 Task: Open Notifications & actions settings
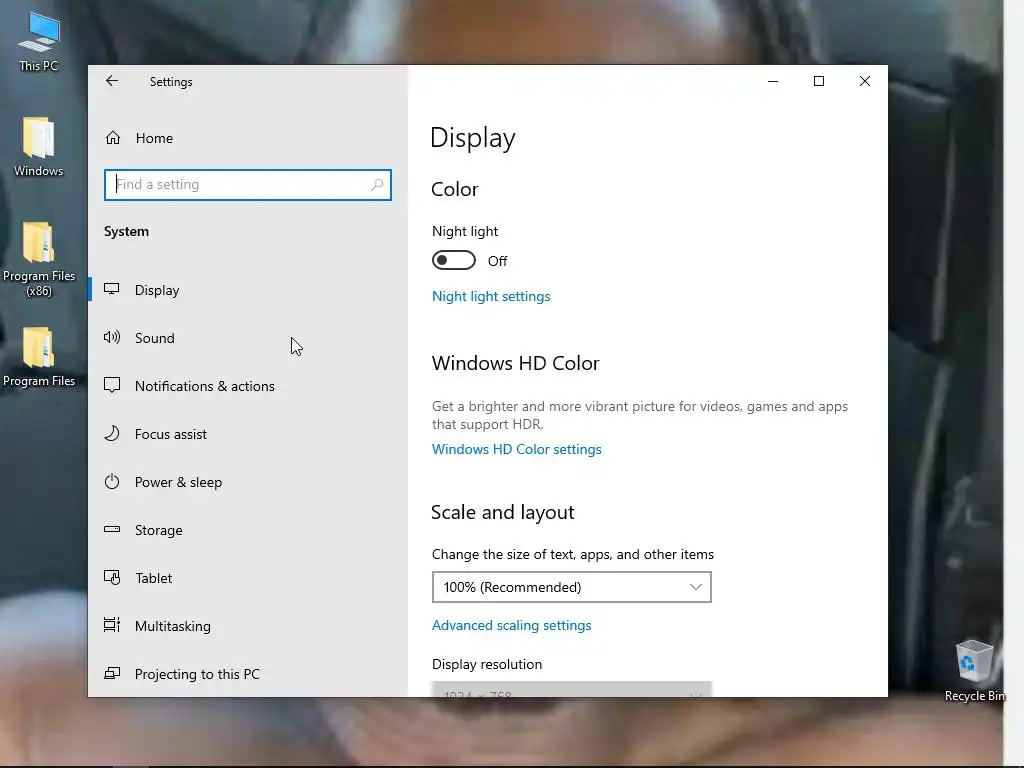[x=248, y=386]
